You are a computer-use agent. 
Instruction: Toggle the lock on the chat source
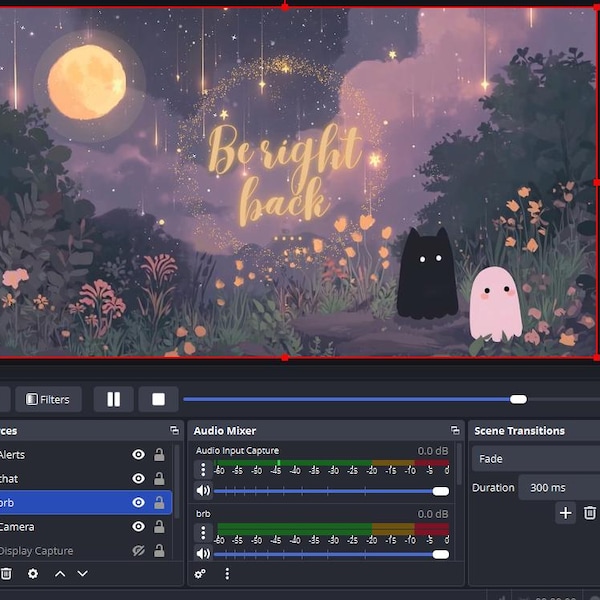coord(159,479)
